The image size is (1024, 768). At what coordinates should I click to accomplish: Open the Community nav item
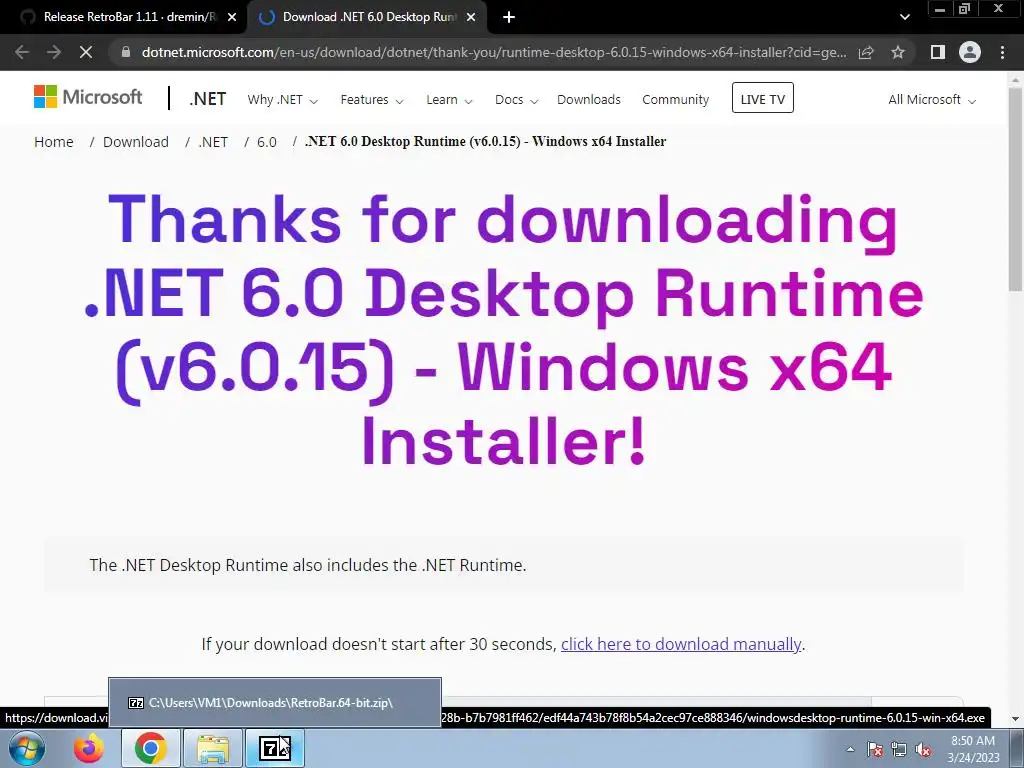point(675,100)
